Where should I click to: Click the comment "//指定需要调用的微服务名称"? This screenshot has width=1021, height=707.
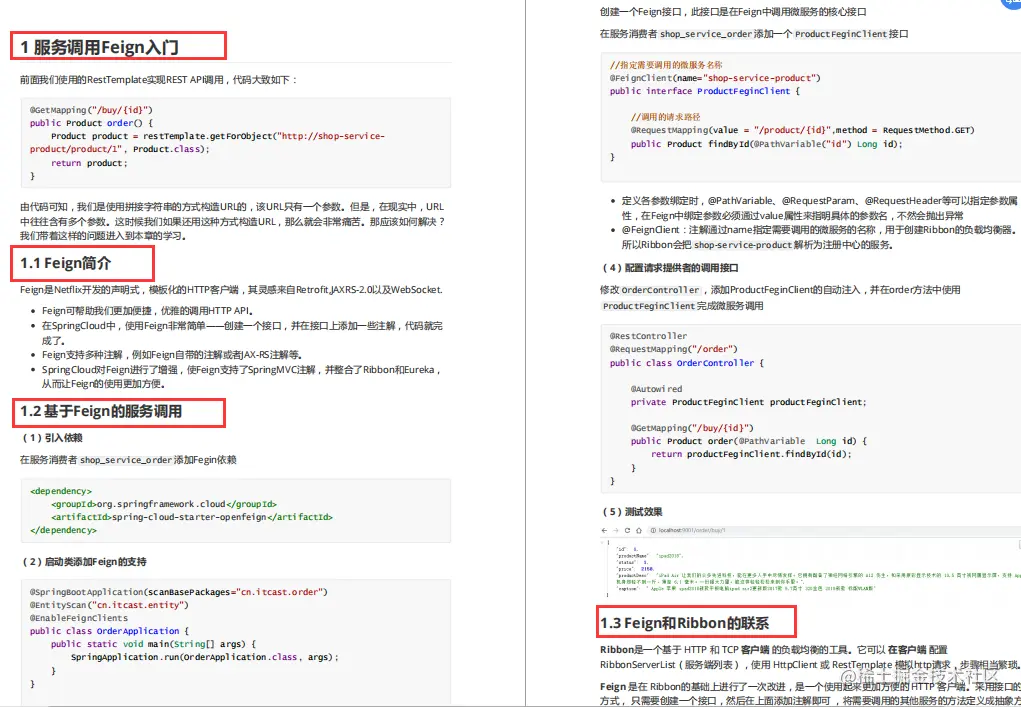pos(665,65)
